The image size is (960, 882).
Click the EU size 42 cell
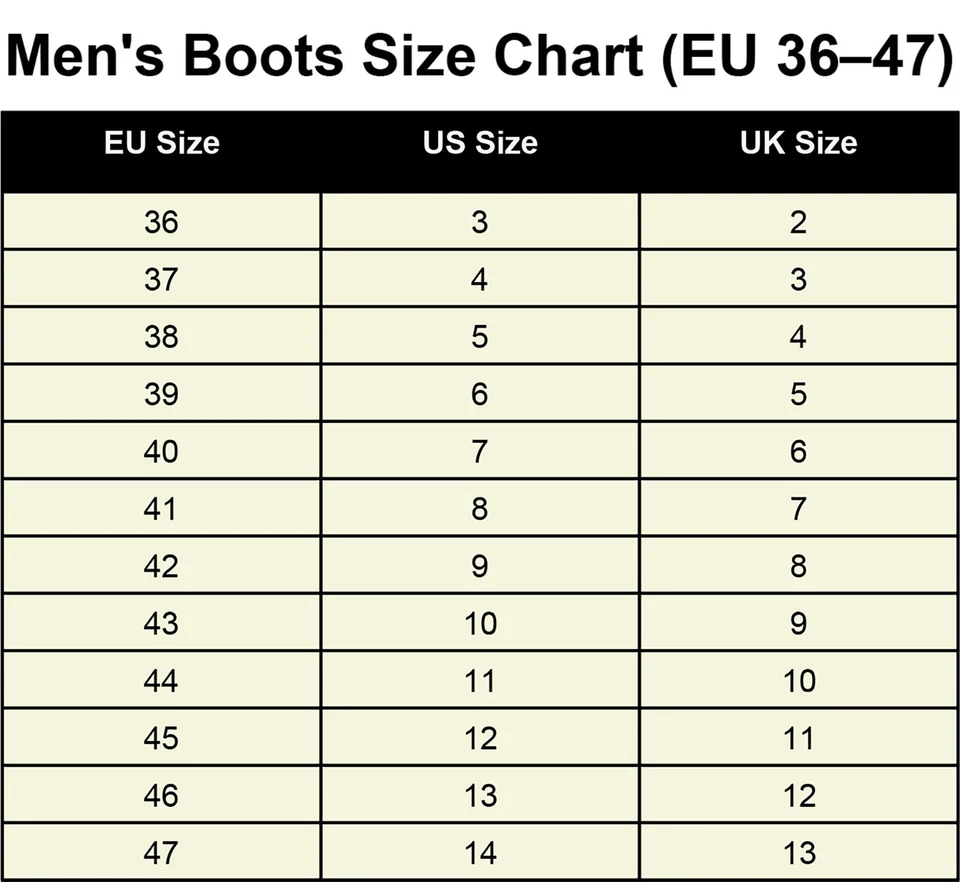coord(161,566)
